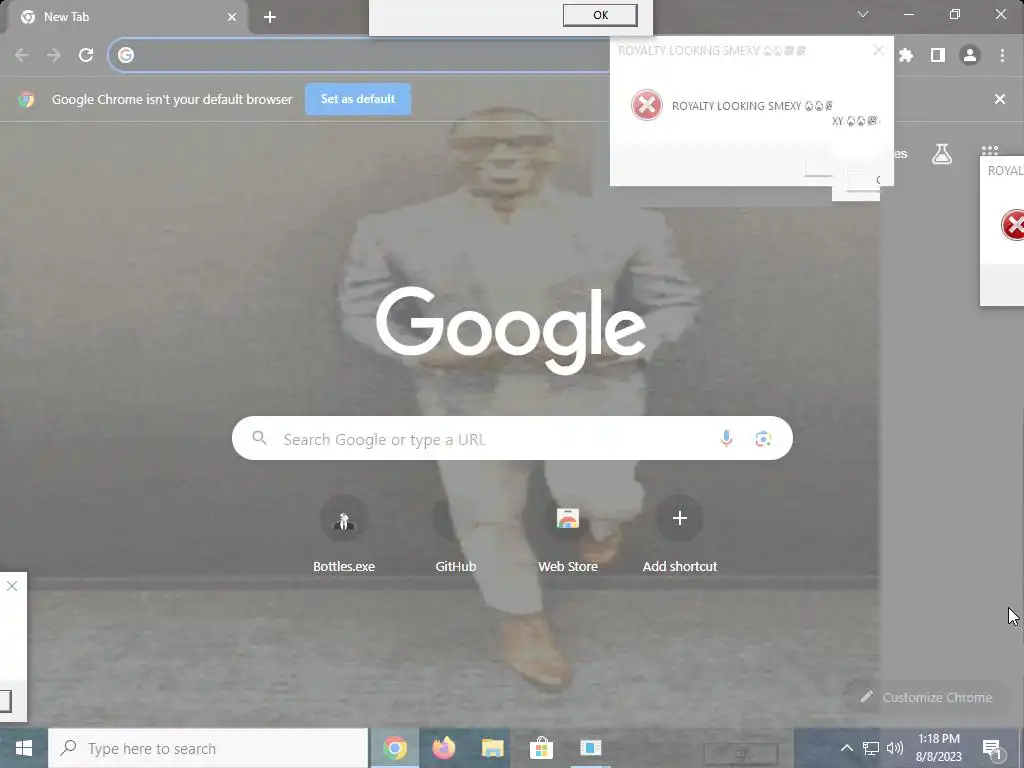Viewport: 1024px width, 768px height.
Task: Go back using the back arrow
Action: pyautogui.click(x=22, y=56)
